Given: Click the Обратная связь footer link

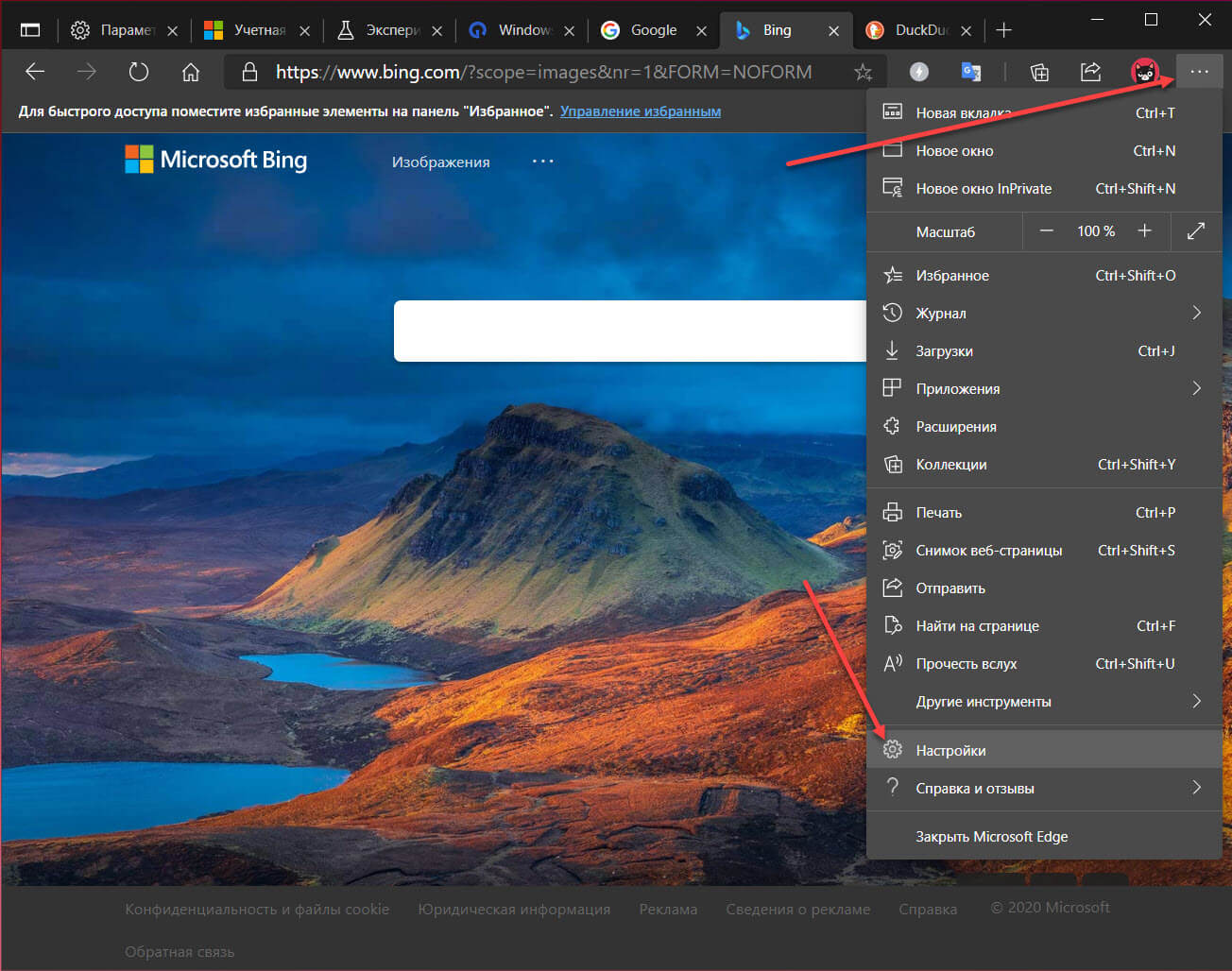Looking at the screenshot, I should click(180, 951).
